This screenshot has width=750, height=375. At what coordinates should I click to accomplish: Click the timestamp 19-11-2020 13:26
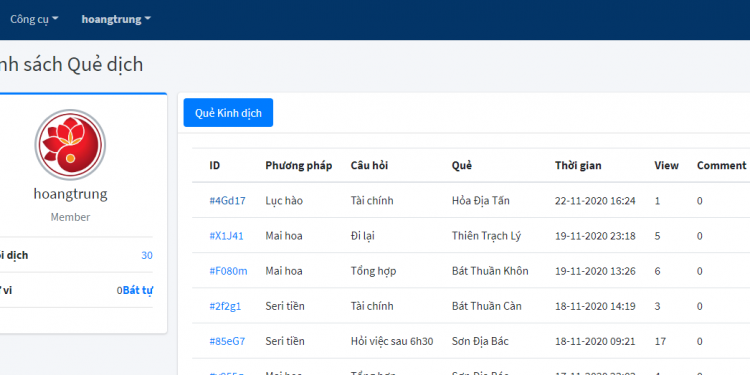(x=595, y=271)
